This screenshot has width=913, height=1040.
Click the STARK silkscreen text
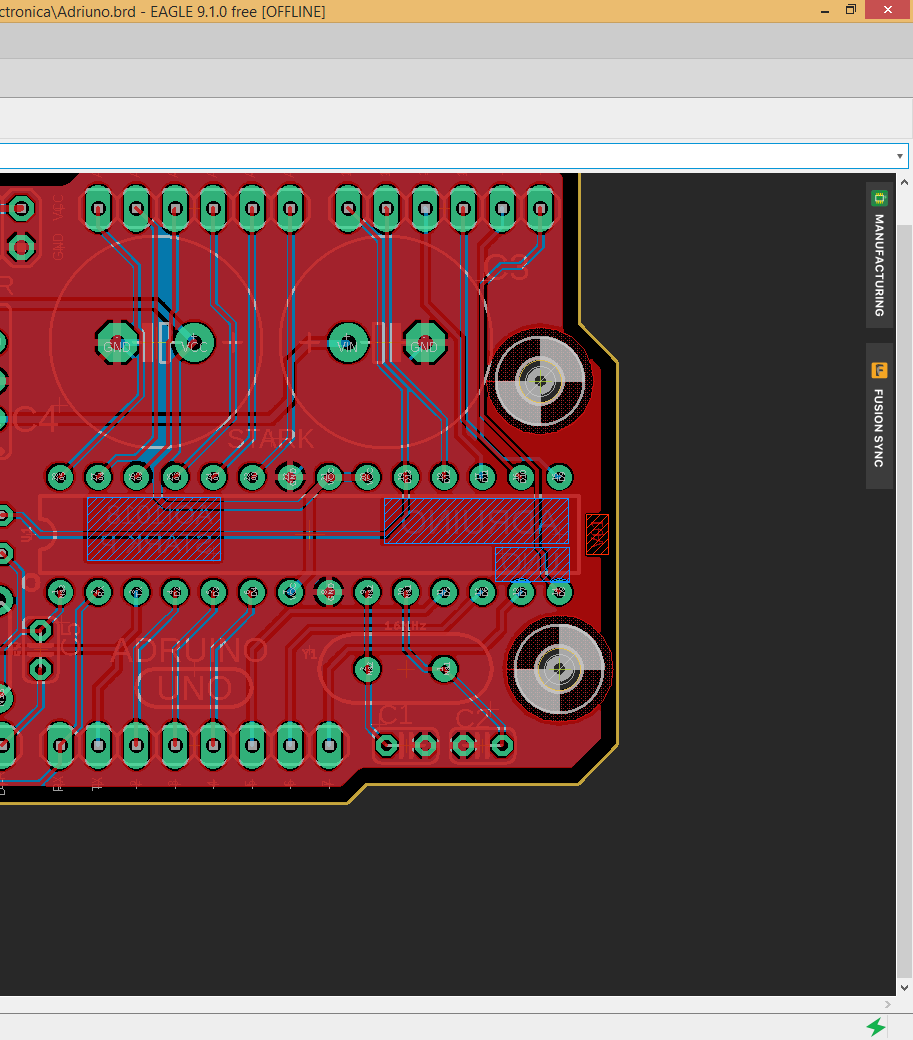(x=271, y=439)
